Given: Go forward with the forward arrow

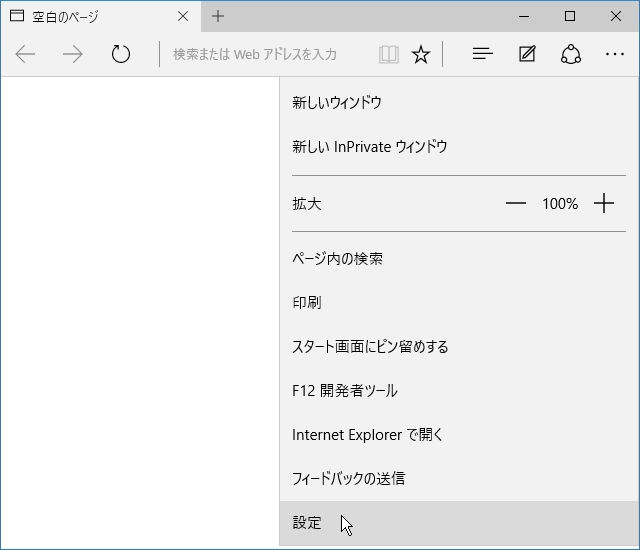Looking at the screenshot, I should (73, 54).
